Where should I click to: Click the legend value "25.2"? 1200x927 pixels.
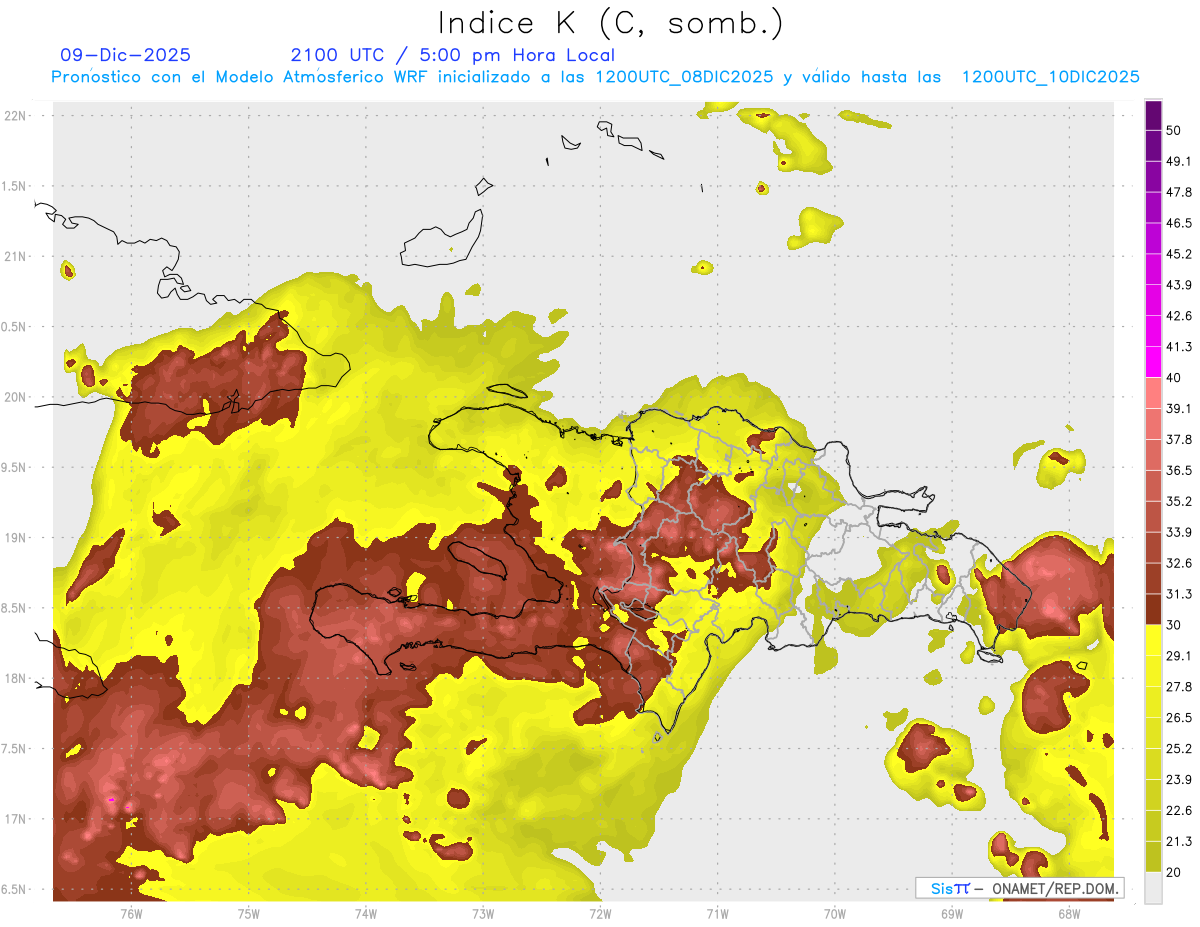coord(1179,749)
